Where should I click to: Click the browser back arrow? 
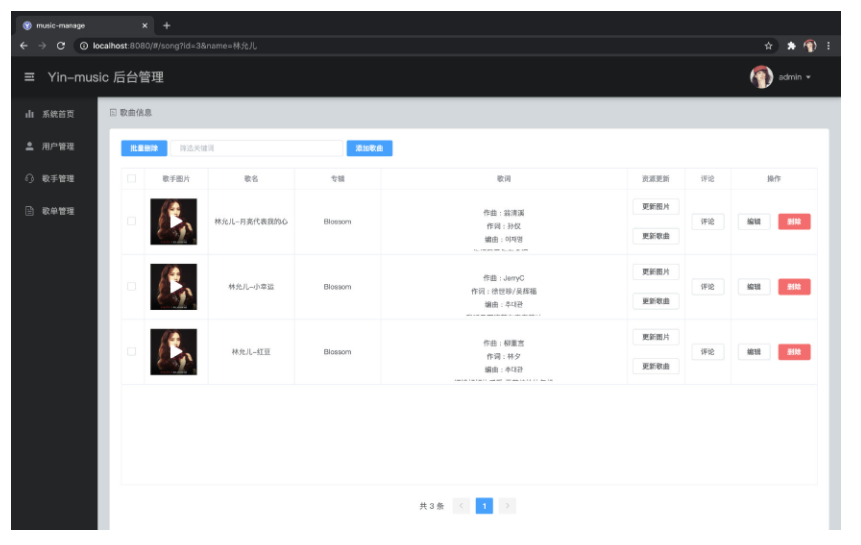[x=24, y=46]
